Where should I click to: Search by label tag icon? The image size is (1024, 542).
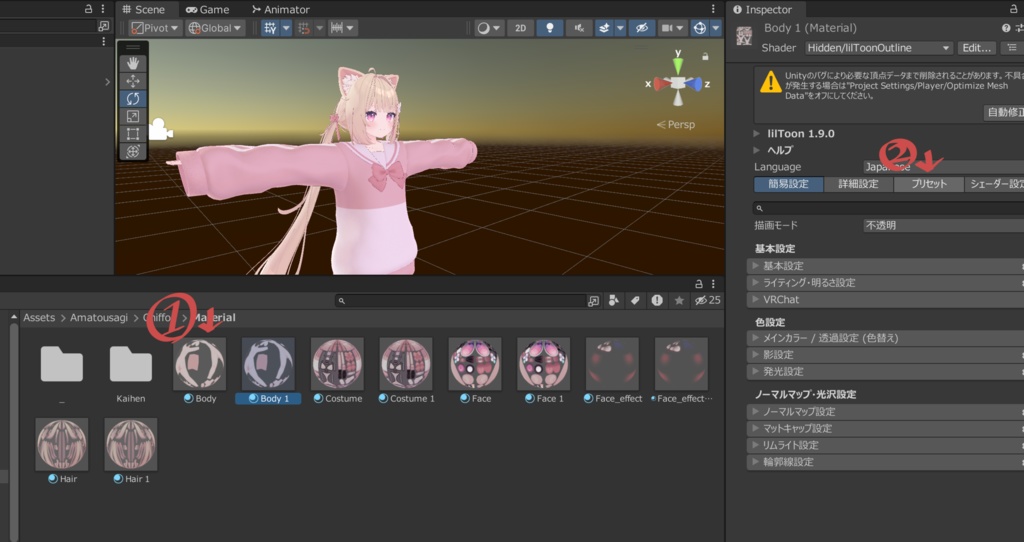coord(635,300)
